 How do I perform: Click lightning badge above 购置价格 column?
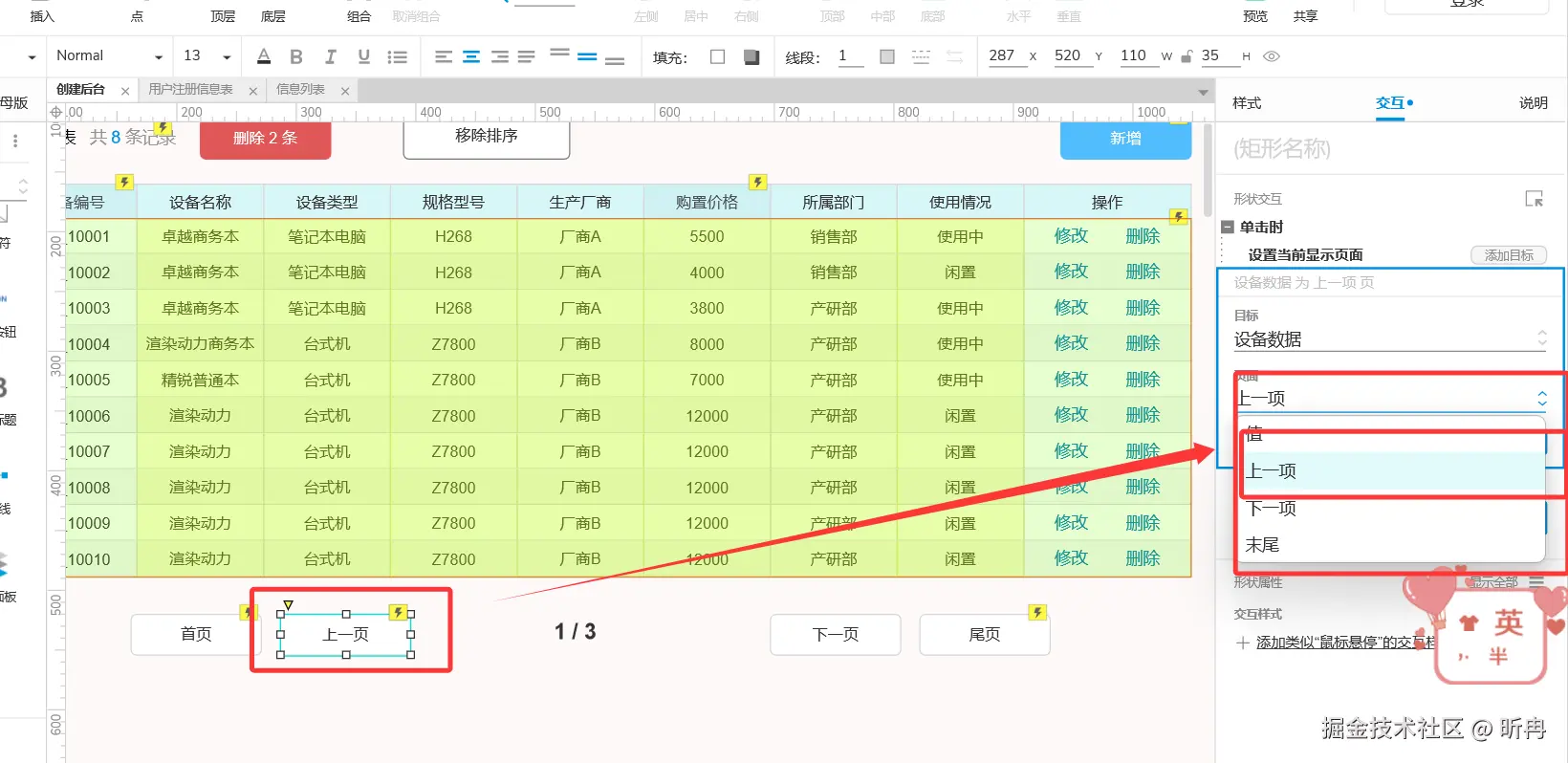click(x=757, y=182)
